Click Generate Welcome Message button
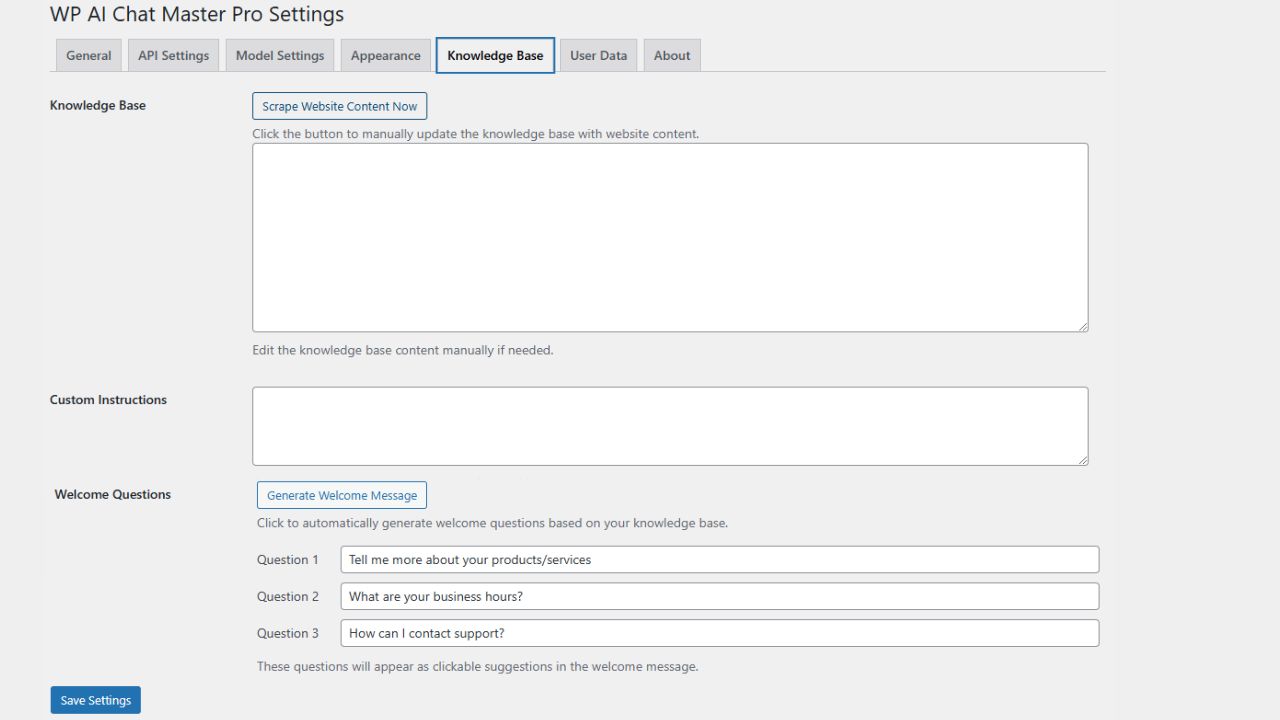The width and height of the screenshot is (1280, 720). (x=342, y=495)
